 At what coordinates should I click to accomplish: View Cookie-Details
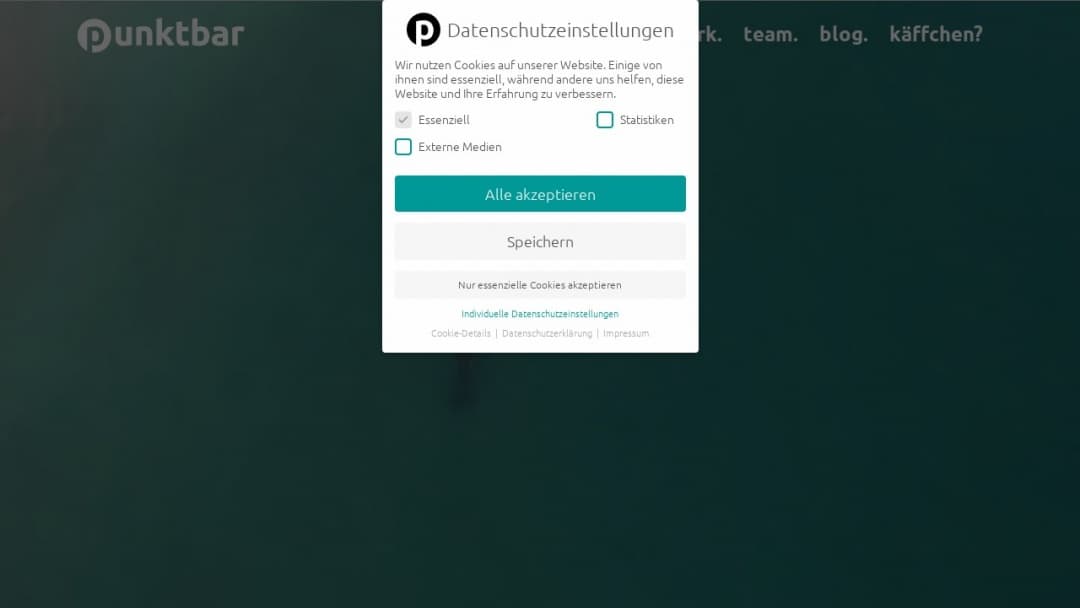coord(461,333)
